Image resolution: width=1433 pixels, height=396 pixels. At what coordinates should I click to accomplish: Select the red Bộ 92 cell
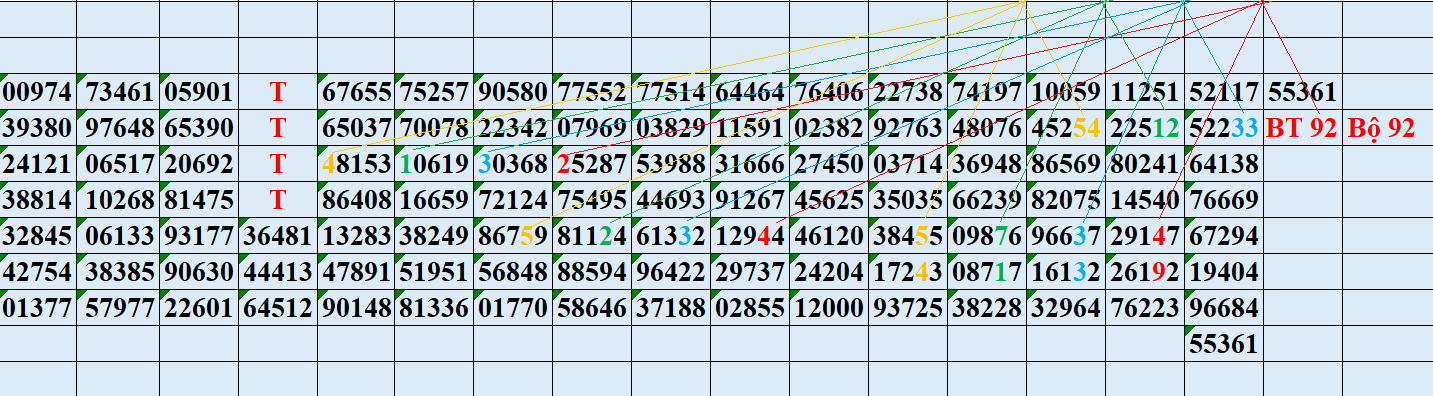[x=1387, y=129]
